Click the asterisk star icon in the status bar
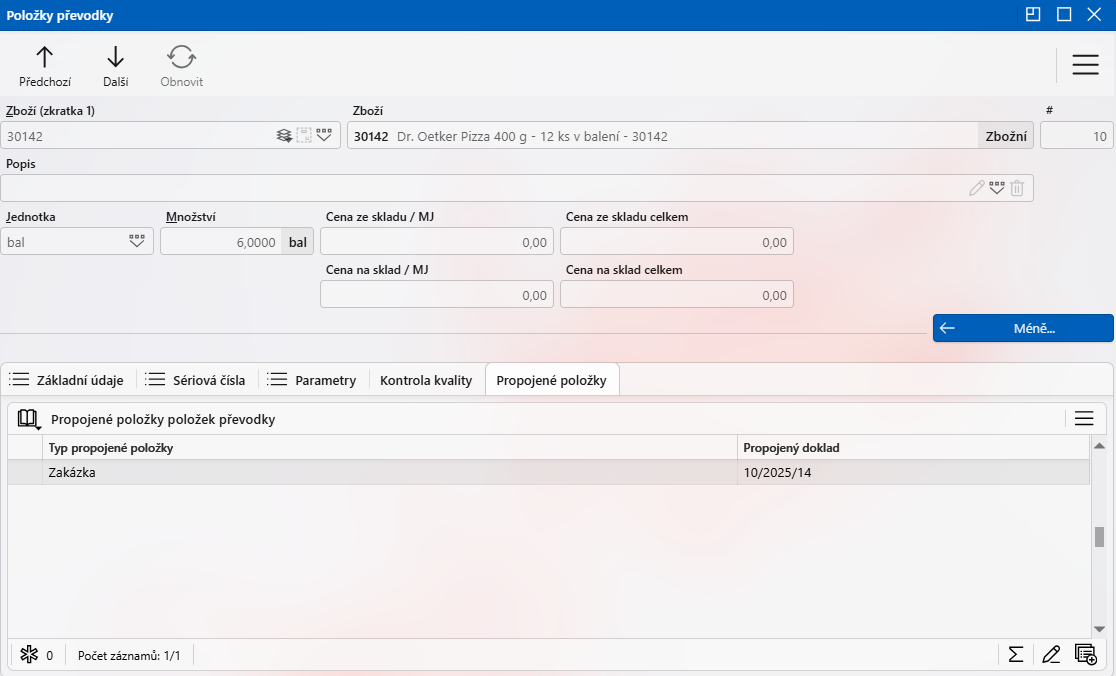Image resolution: width=1116 pixels, height=676 pixels. [29, 655]
